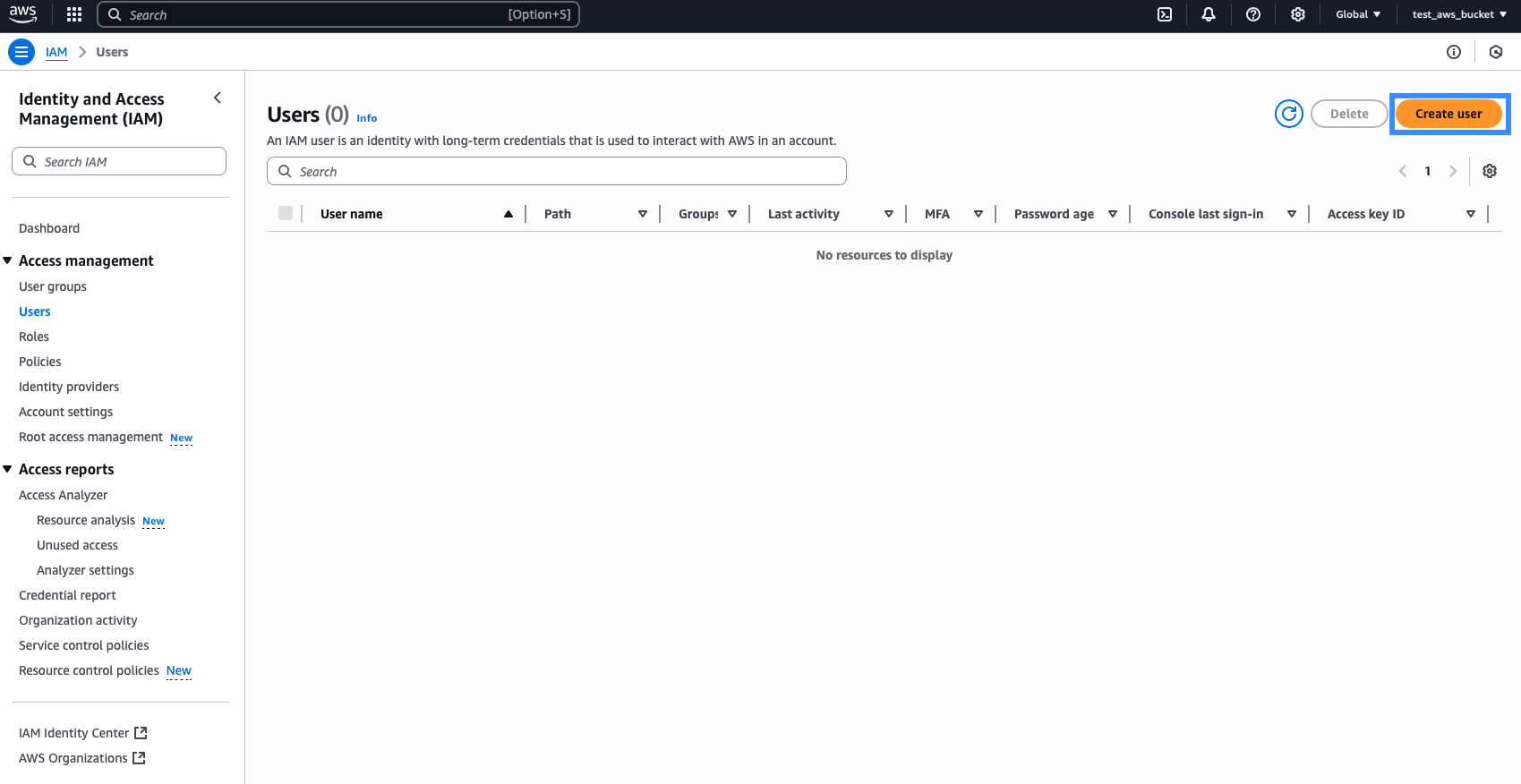Open the services grid menu
This screenshot has height=784, width=1521.
click(74, 14)
